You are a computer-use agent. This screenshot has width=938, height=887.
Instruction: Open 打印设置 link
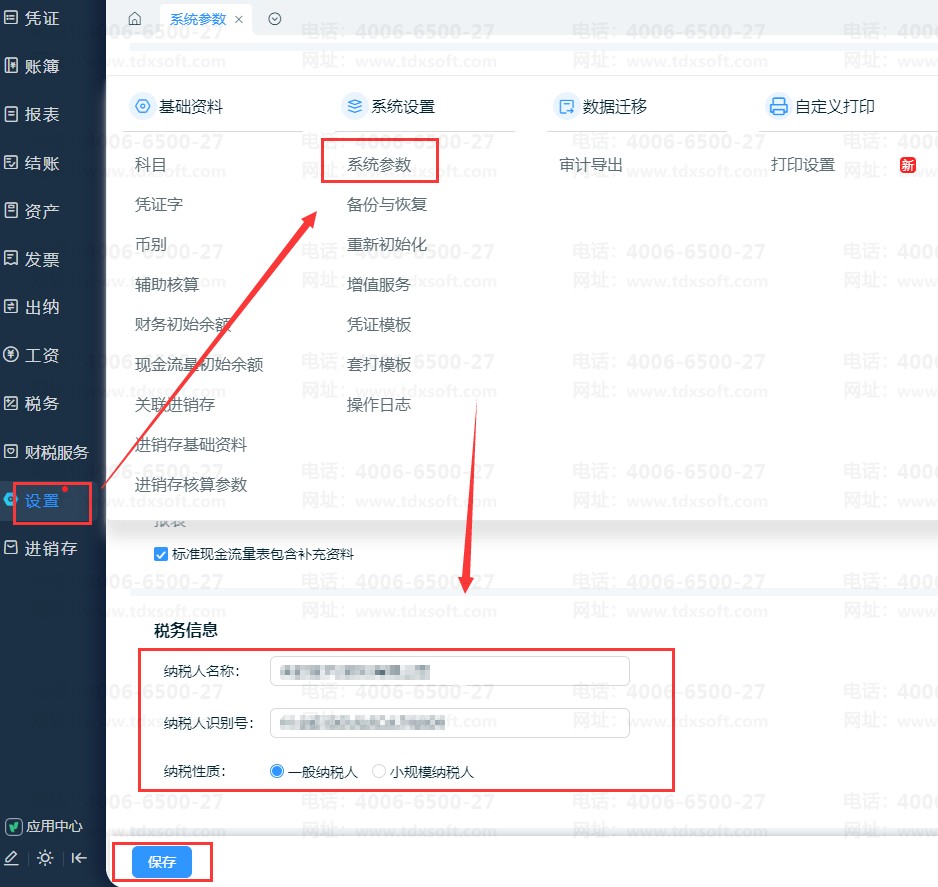pos(802,165)
